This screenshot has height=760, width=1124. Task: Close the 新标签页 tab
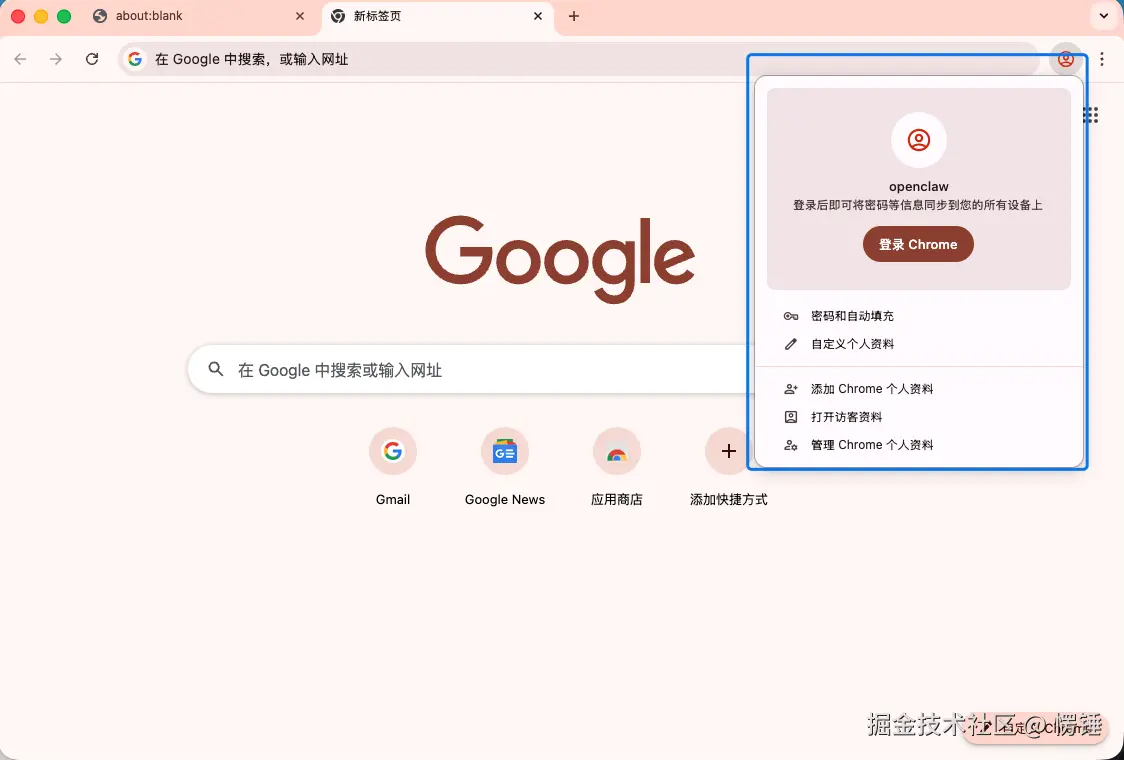[538, 16]
